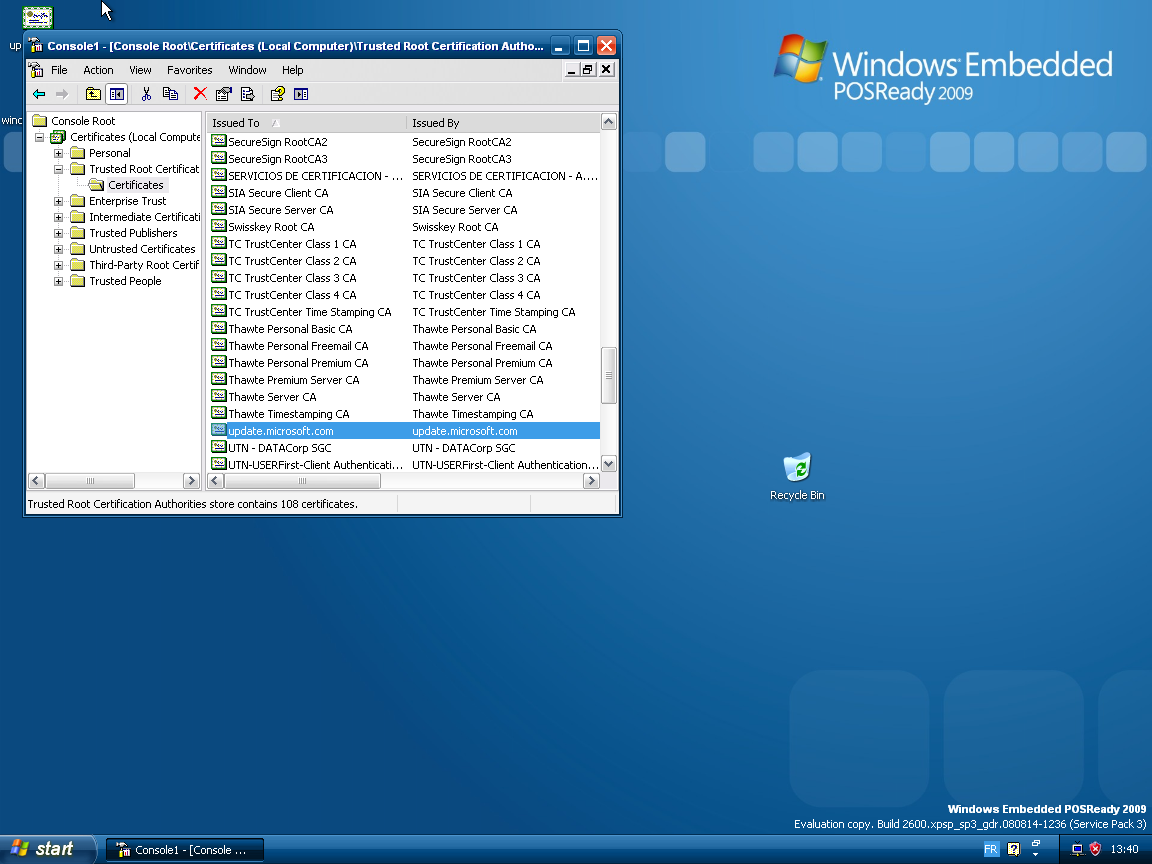The height and width of the screenshot is (864, 1152).
Task: Sort by the Issued By column header
Action: click(x=503, y=123)
